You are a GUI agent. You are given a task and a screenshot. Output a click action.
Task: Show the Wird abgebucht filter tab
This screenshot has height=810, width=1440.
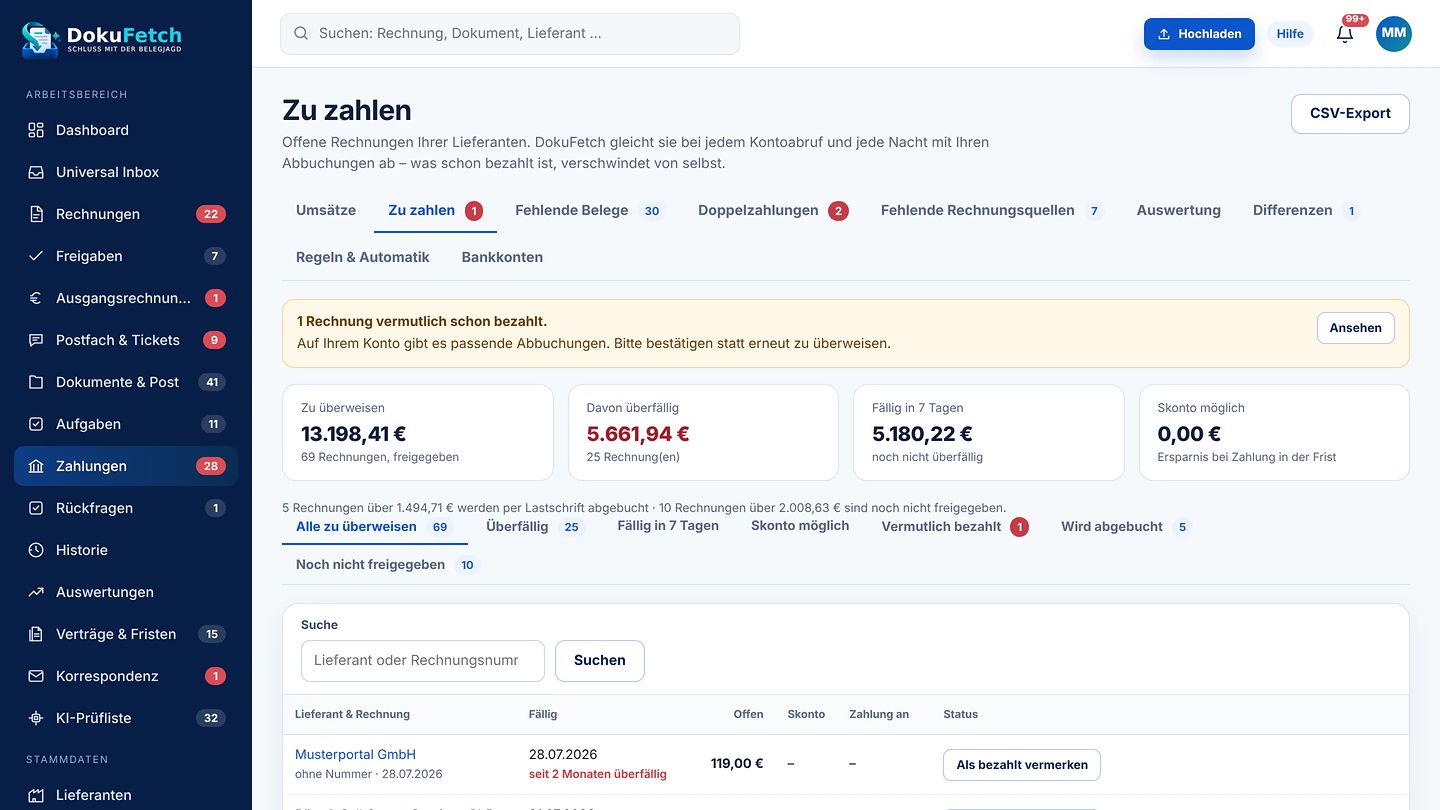[1125, 526]
